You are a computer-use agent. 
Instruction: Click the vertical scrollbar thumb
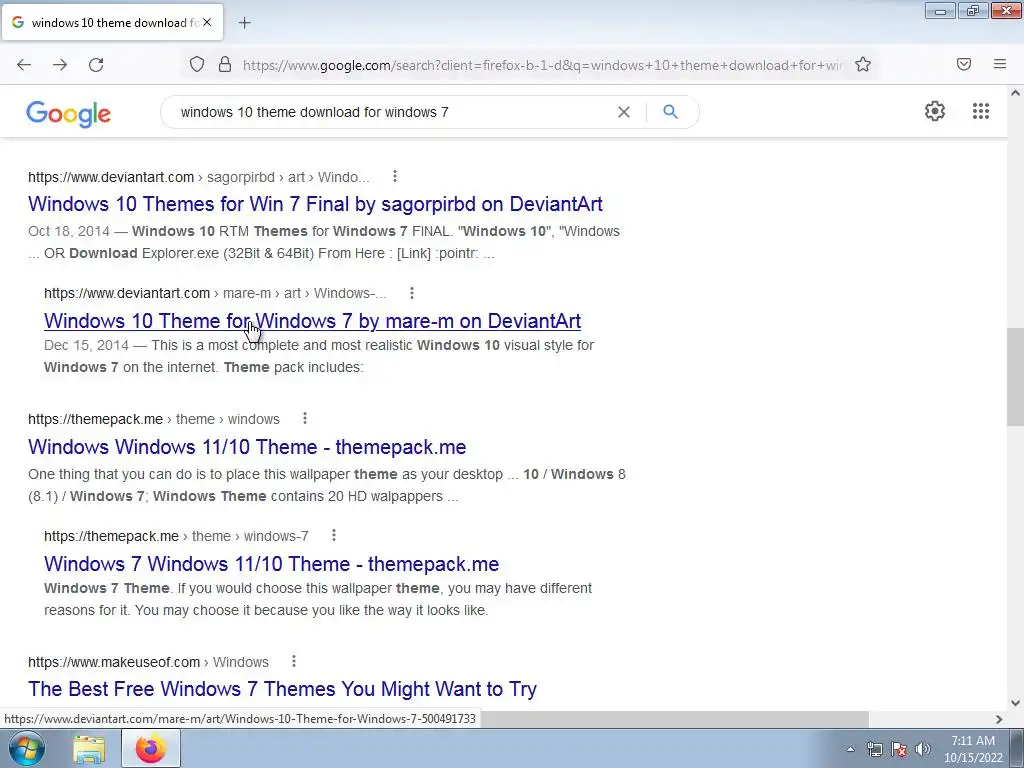tap(1015, 377)
